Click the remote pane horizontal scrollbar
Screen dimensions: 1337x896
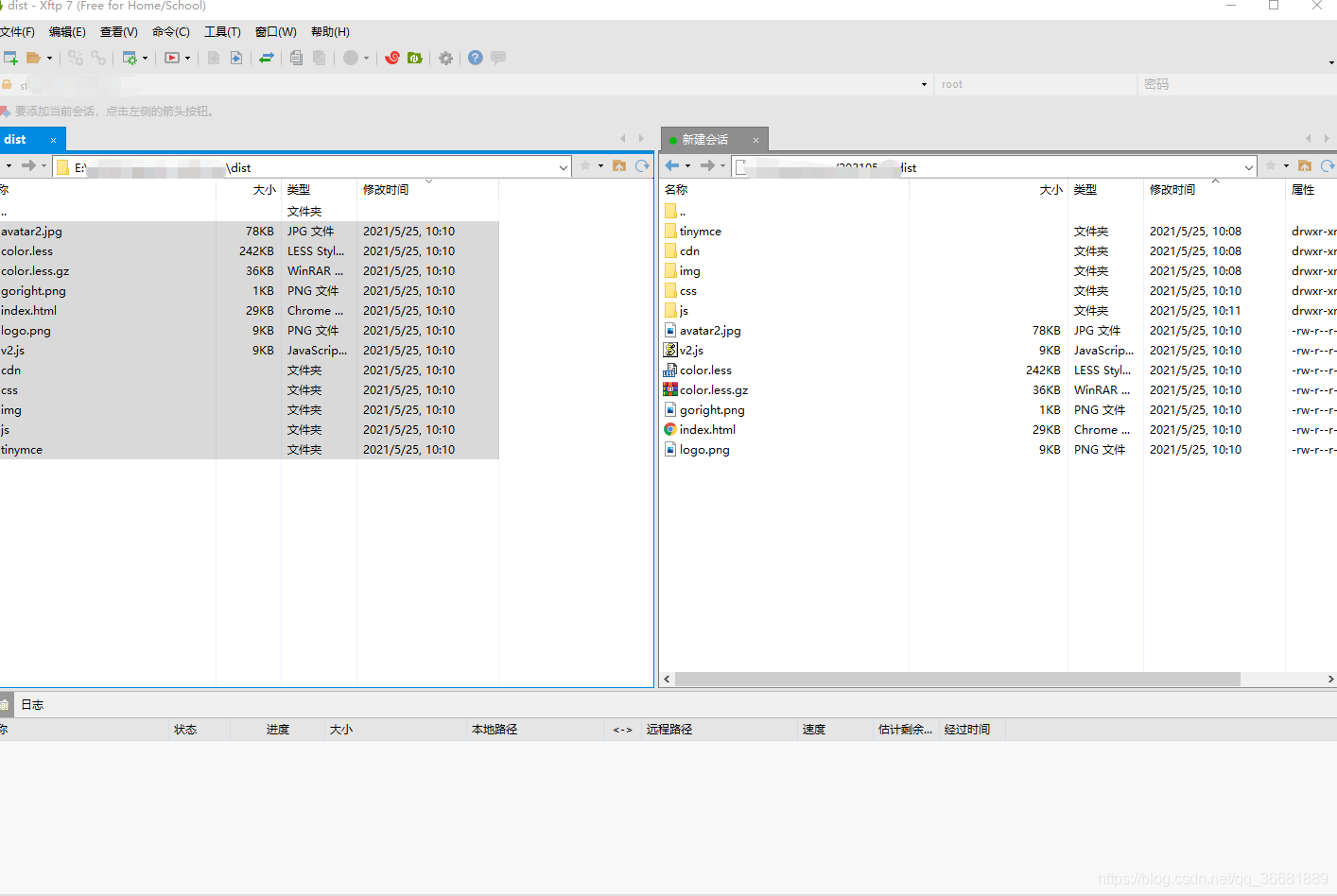point(957,680)
